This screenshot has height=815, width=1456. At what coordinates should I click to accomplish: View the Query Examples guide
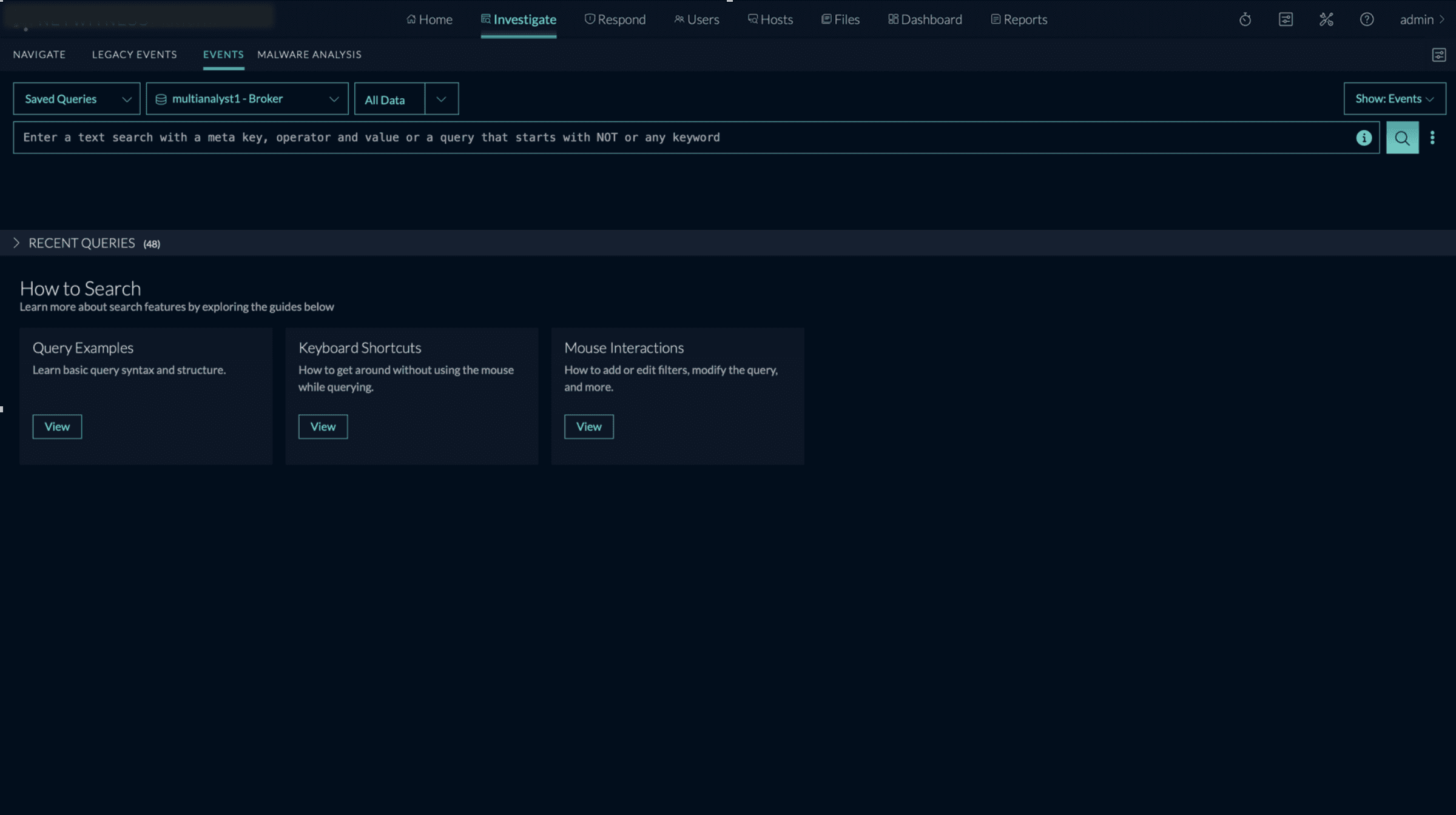click(x=57, y=426)
